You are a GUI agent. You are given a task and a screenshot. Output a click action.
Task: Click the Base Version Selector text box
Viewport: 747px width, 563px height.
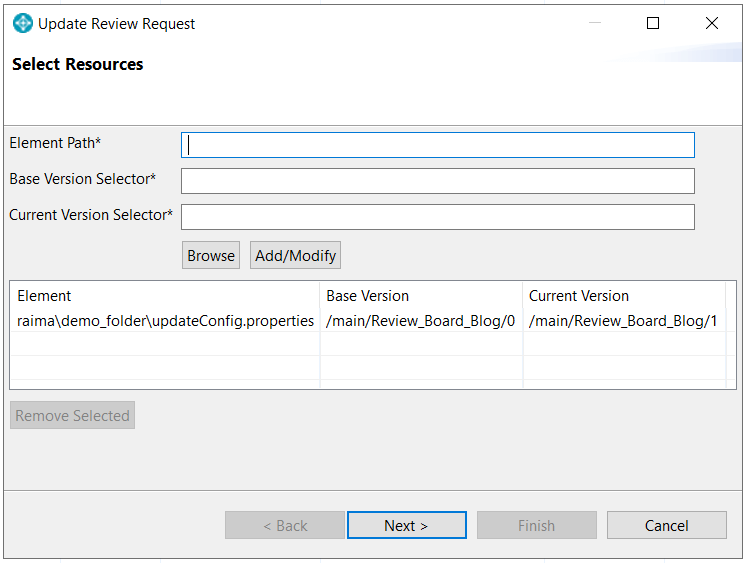437,181
